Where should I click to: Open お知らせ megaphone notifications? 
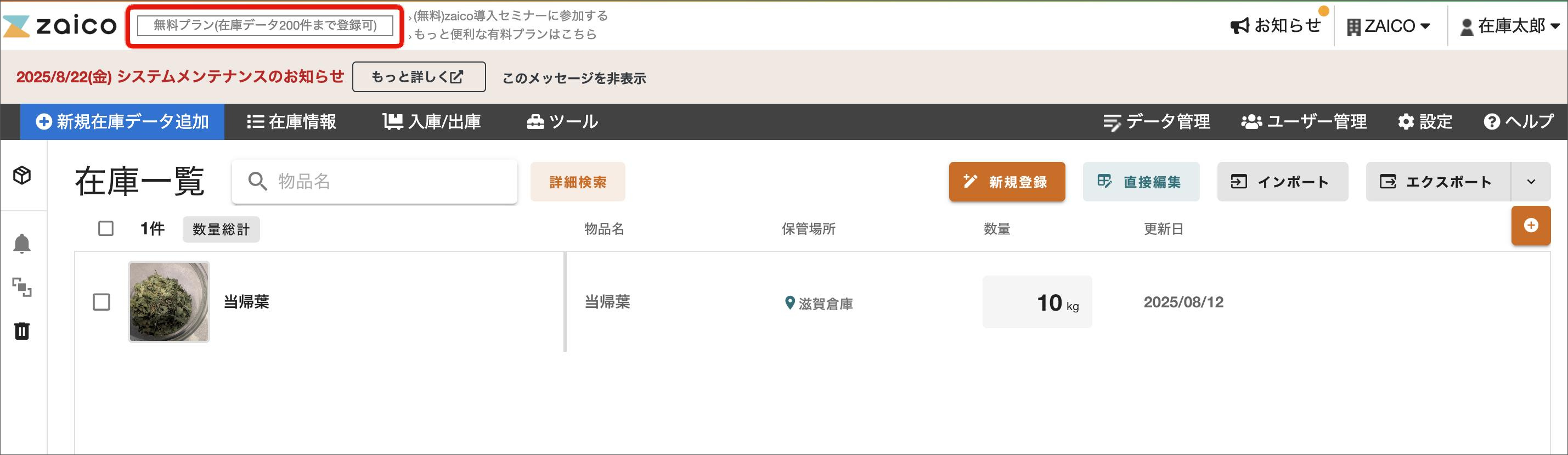pyautogui.click(x=1275, y=26)
